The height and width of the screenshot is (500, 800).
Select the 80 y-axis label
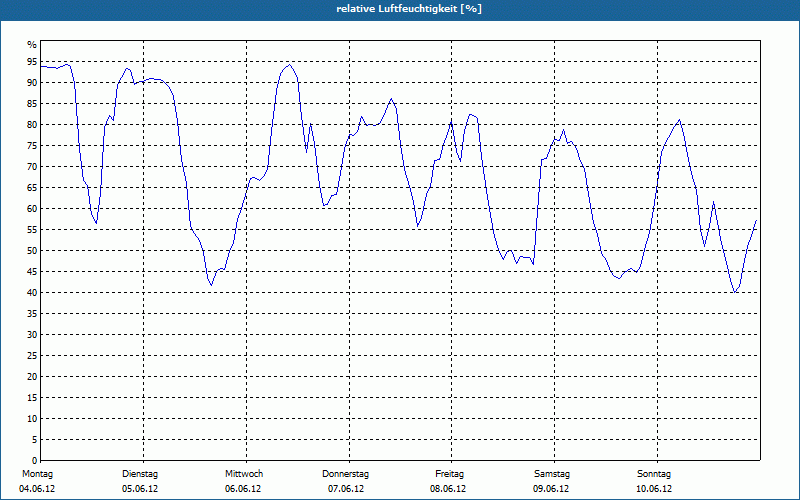pos(32,124)
